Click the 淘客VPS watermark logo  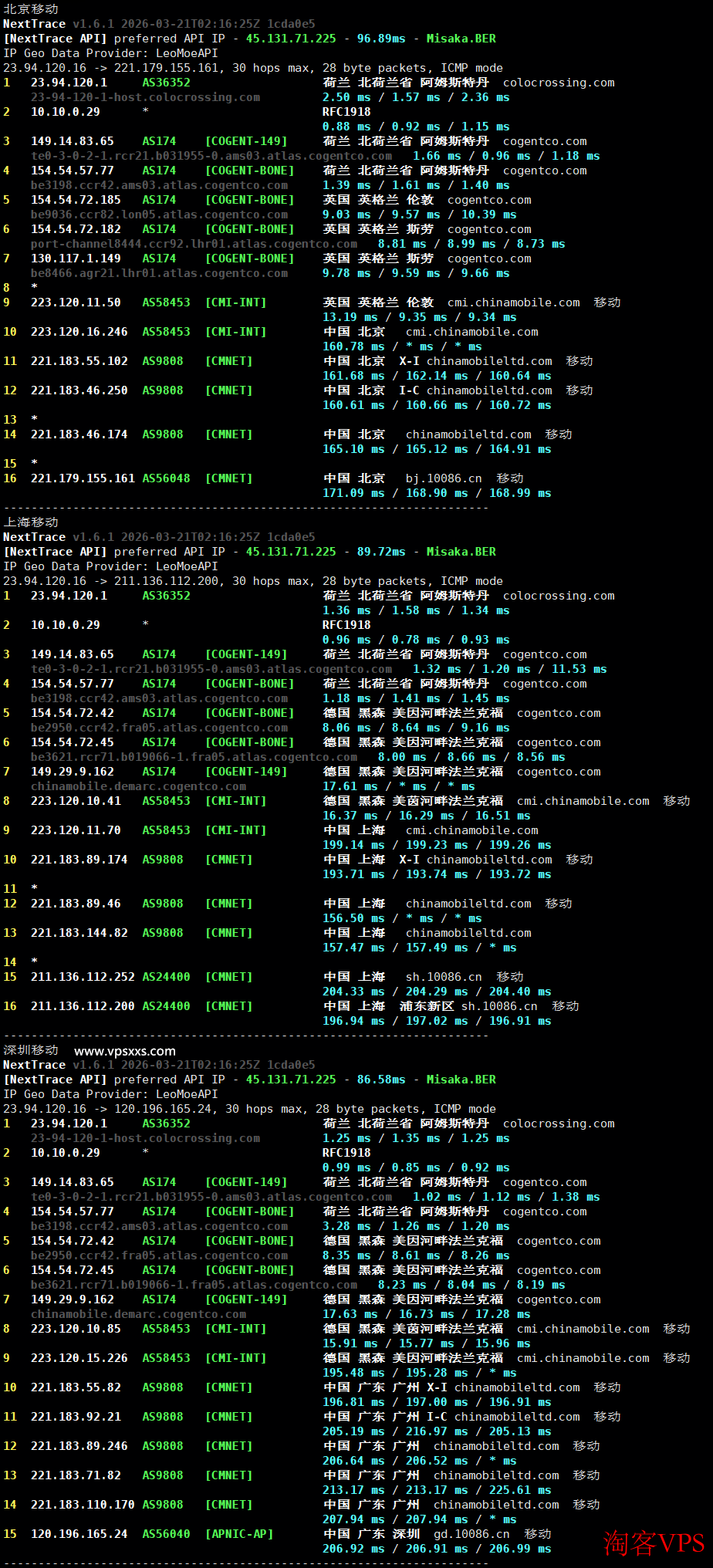[654, 1543]
